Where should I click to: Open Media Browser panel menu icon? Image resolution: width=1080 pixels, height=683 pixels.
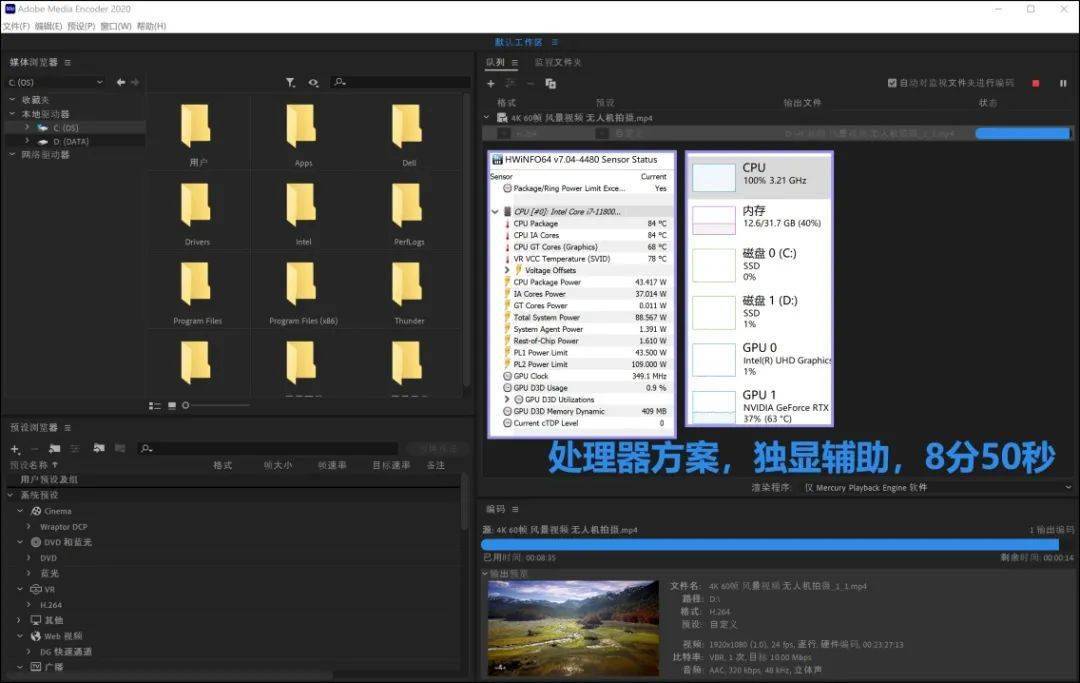(x=68, y=63)
